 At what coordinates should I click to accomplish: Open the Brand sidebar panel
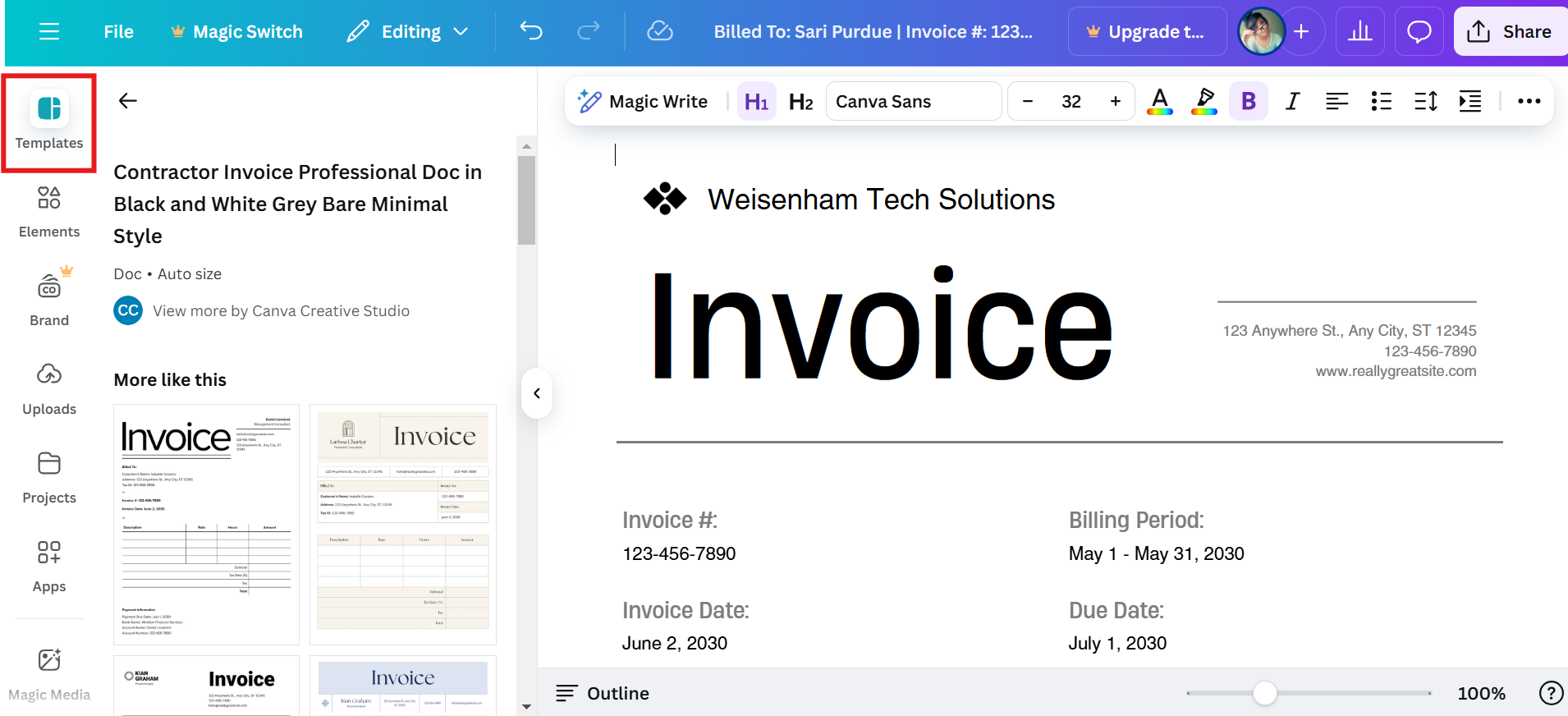pyautogui.click(x=49, y=298)
